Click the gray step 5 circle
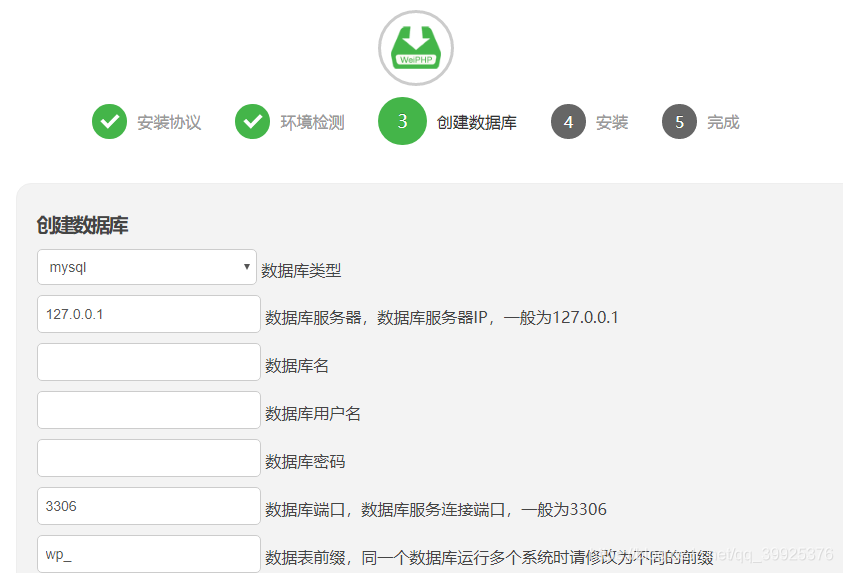This screenshot has height=573, width=843. [x=680, y=121]
